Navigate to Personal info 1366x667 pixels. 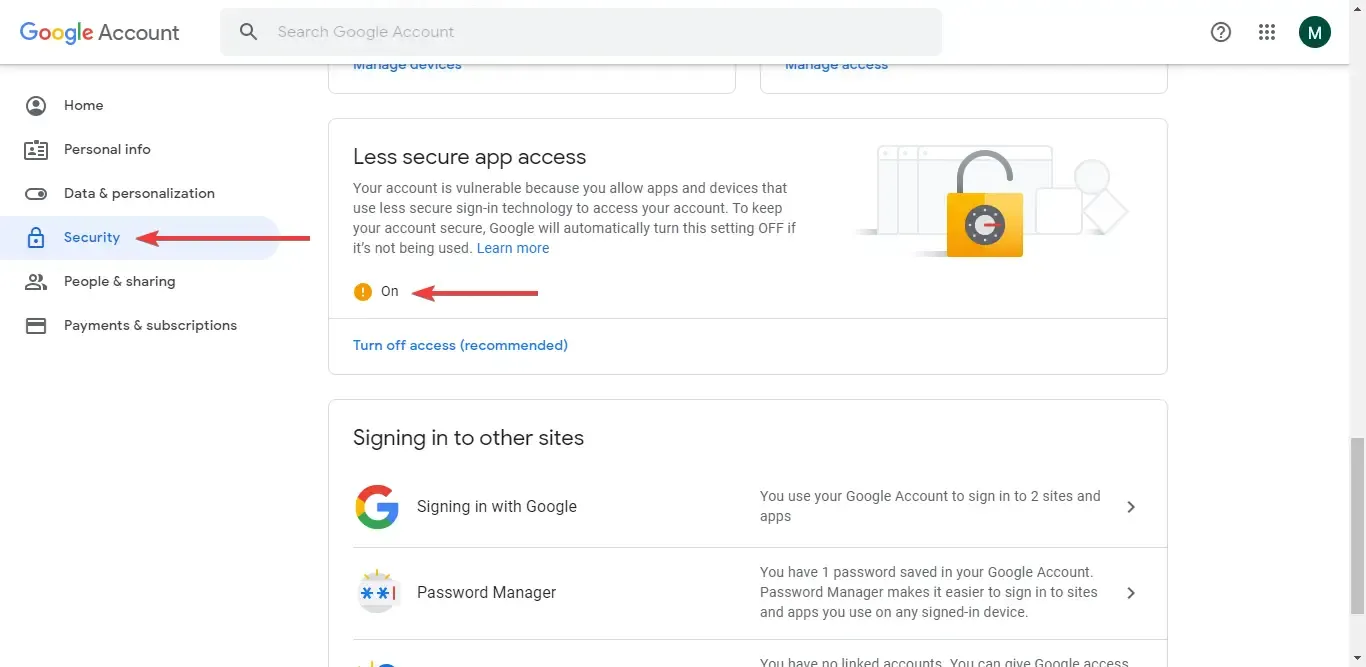(107, 149)
